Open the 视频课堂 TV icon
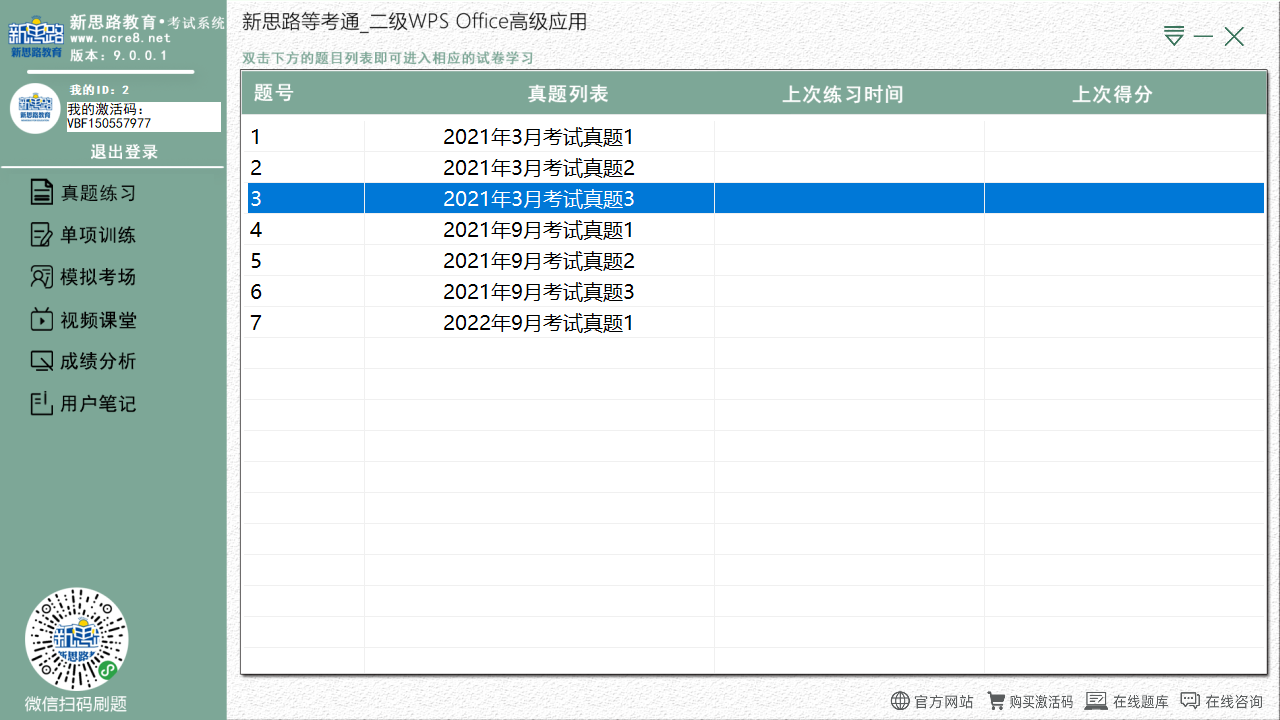 tap(42, 320)
